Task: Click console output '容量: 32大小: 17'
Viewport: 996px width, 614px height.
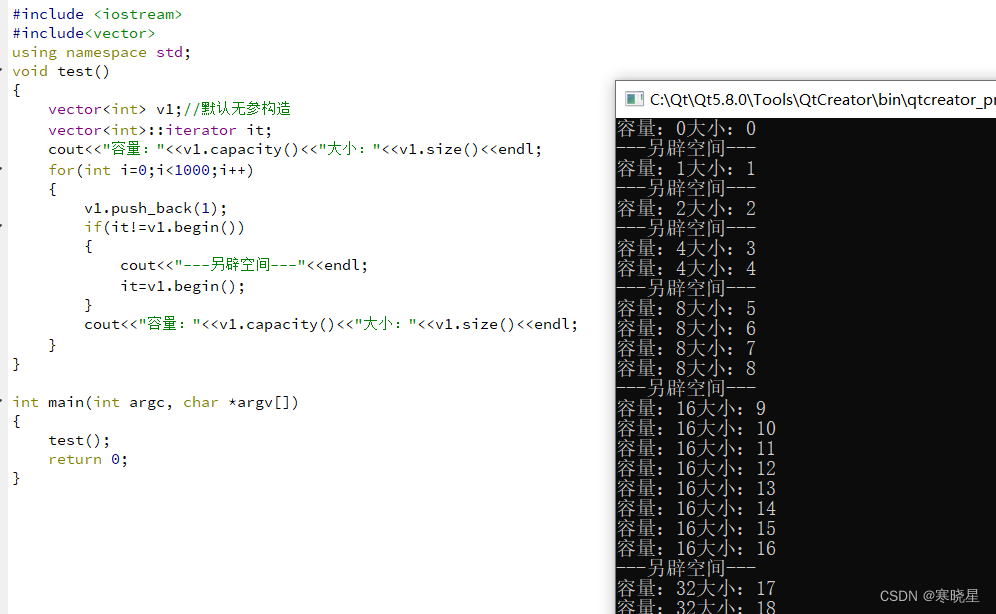Action: pyautogui.click(x=697, y=589)
